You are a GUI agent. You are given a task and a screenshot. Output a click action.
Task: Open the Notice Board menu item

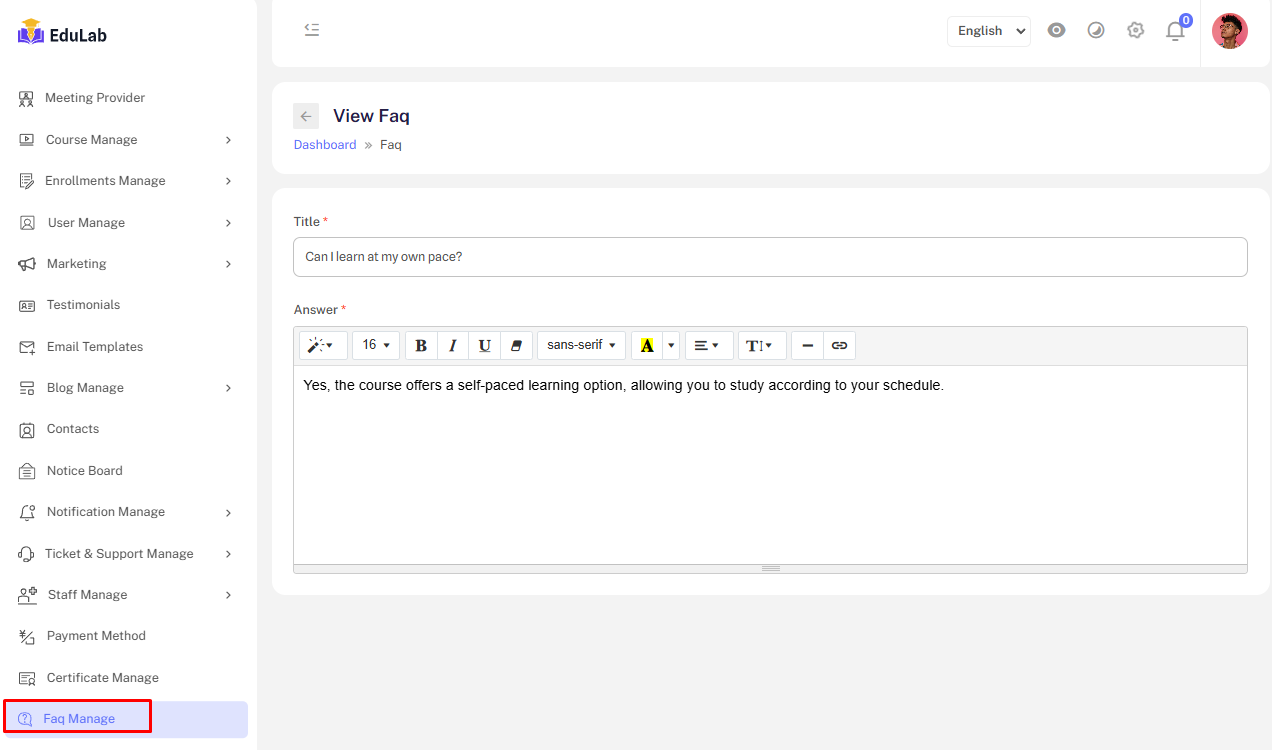coord(85,471)
